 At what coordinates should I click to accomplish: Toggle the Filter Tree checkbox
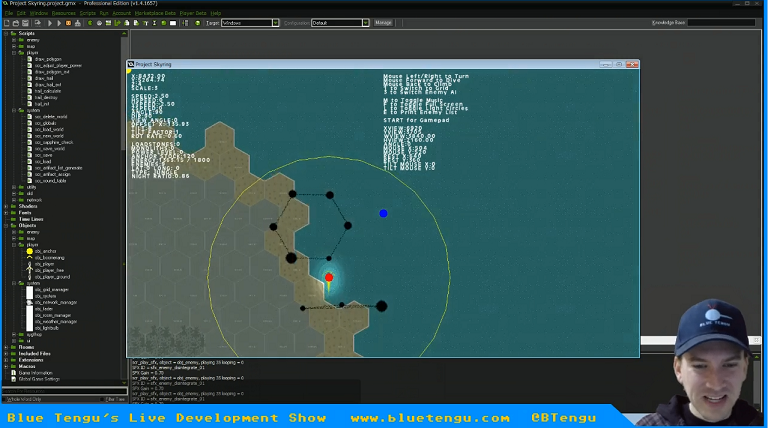pyautogui.click(x=103, y=399)
